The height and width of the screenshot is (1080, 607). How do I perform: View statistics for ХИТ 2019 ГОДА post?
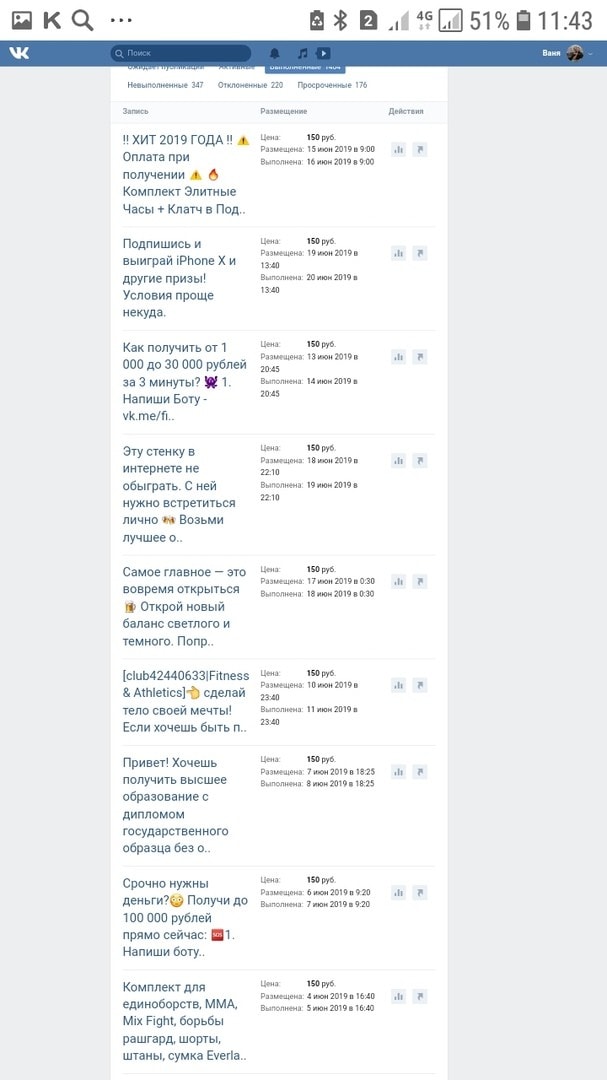[x=398, y=149]
